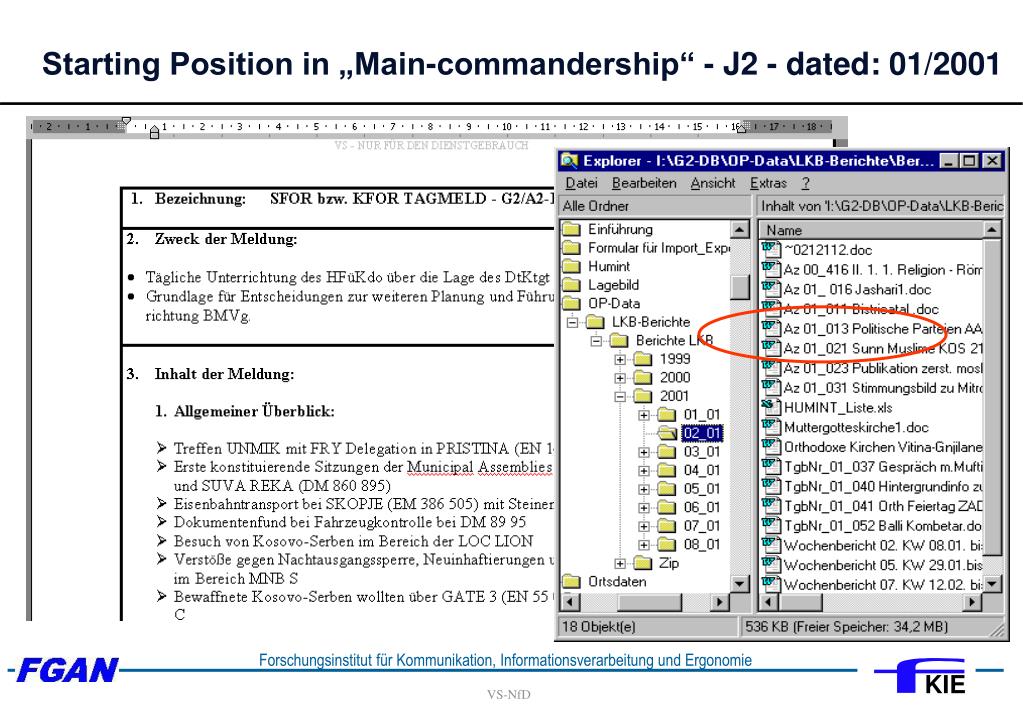Screen dimensions: 1023x708
Task: Click the Wochenbericht 02. KW 08.01. file icon
Action: [x=771, y=545]
